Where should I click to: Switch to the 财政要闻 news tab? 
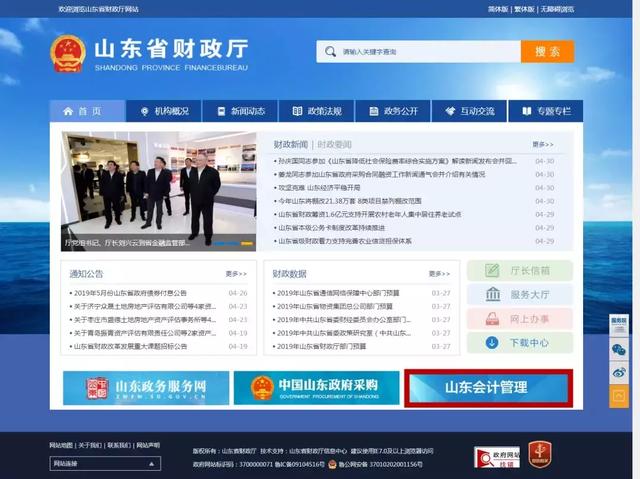(x=334, y=144)
